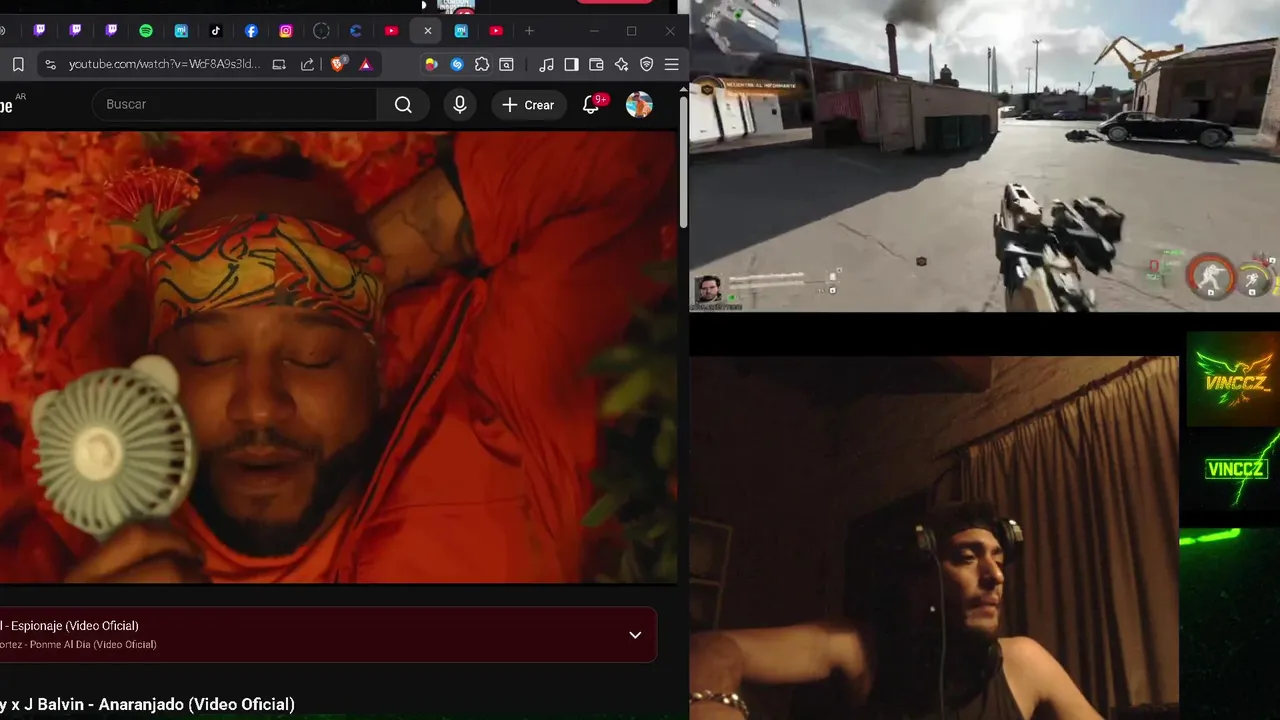This screenshot has height=720, width=1280.
Task: Open YouTube notifications bell
Action: tap(591, 104)
